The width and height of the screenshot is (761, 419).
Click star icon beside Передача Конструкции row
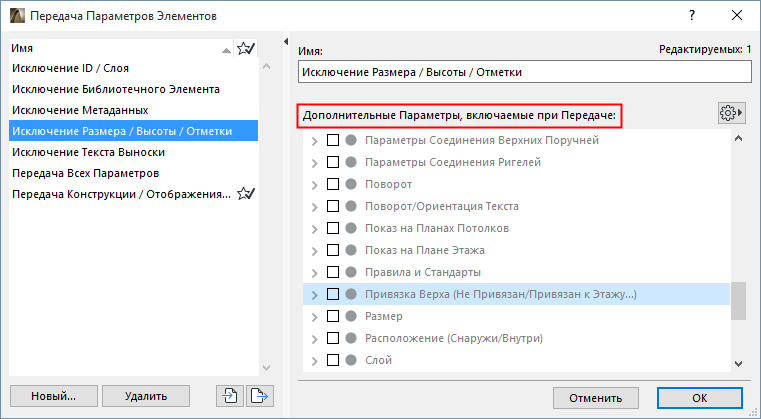point(245,194)
